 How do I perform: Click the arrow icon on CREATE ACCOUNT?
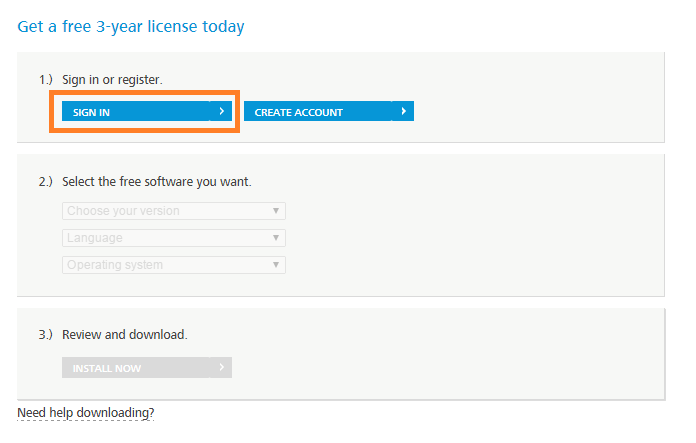tap(403, 111)
